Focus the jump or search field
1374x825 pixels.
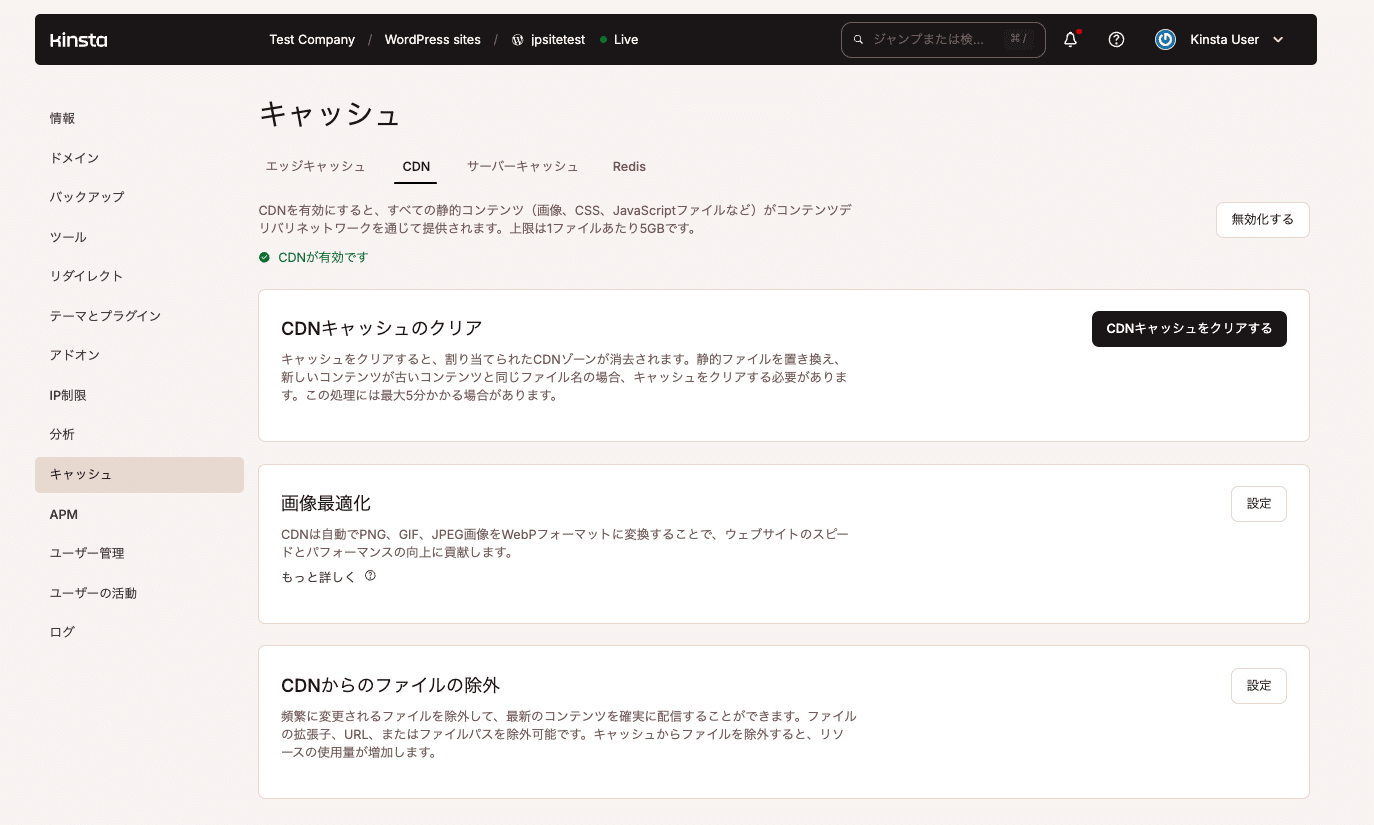pyautogui.click(x=943, y=40)
